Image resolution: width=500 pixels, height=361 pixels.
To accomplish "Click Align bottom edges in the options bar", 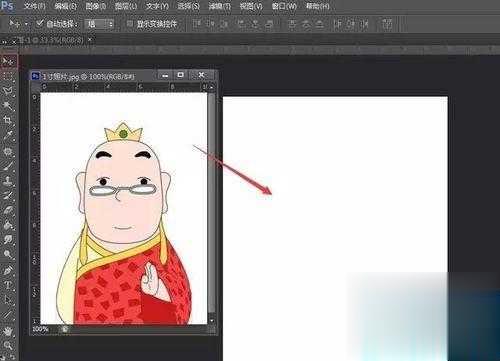I will pos(224,23).
